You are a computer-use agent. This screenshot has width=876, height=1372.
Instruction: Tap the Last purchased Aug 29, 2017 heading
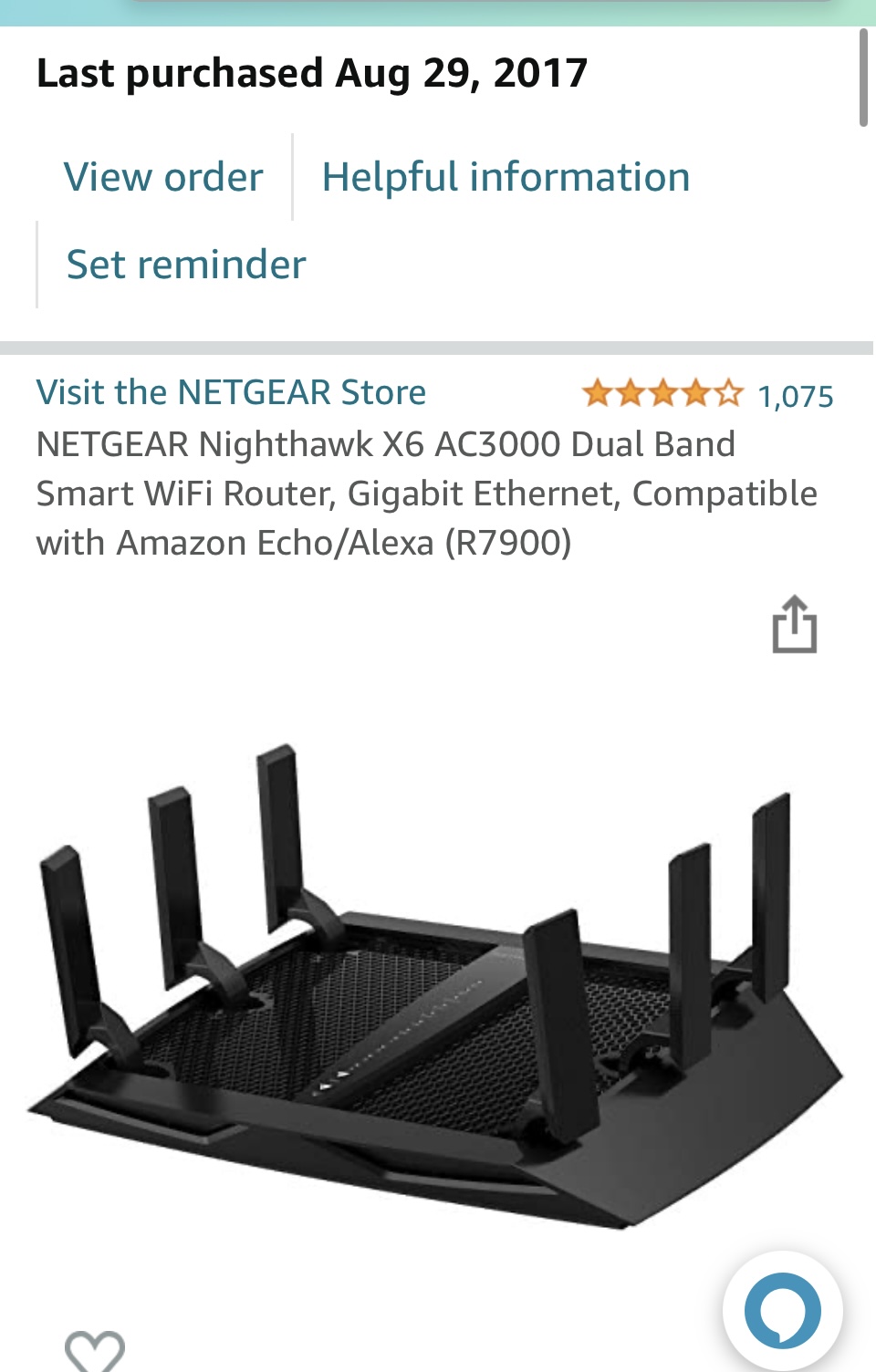[312, 73]
